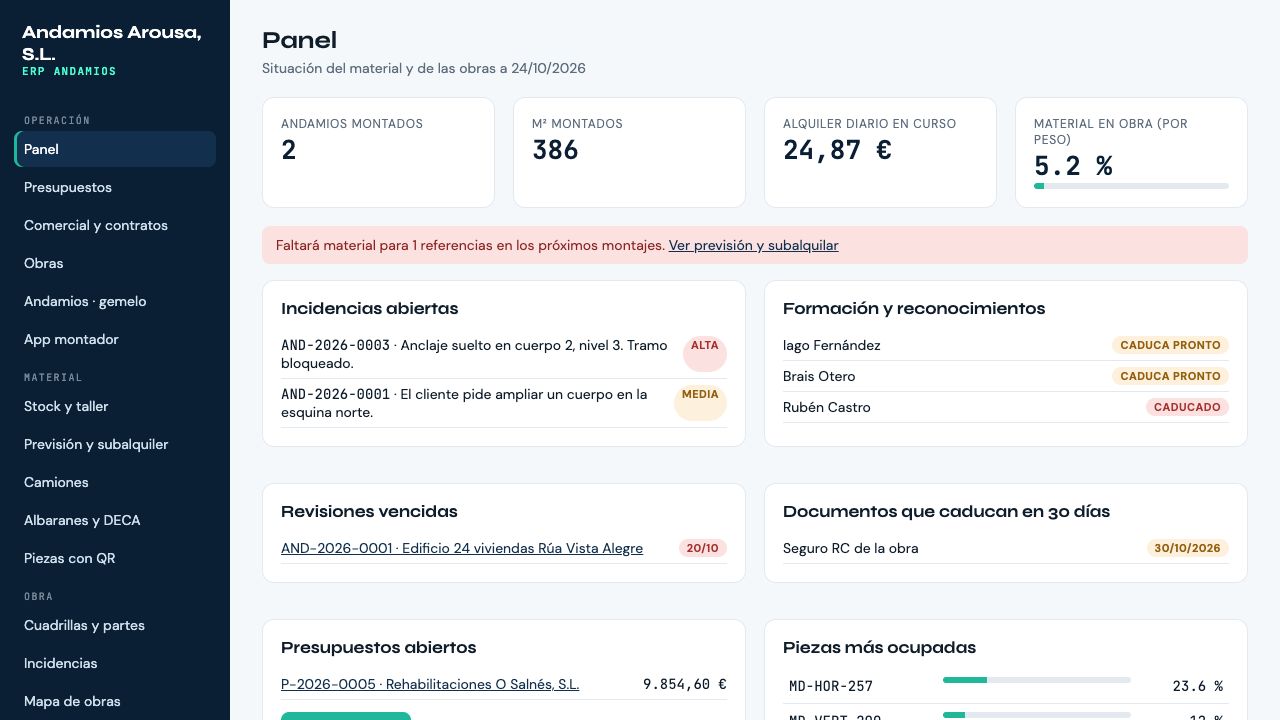Image resolution: width=1280 pixels, height=720 pixels.
Task: Select incident text about ampliar un cuerpo
Action: pos(464,403)
